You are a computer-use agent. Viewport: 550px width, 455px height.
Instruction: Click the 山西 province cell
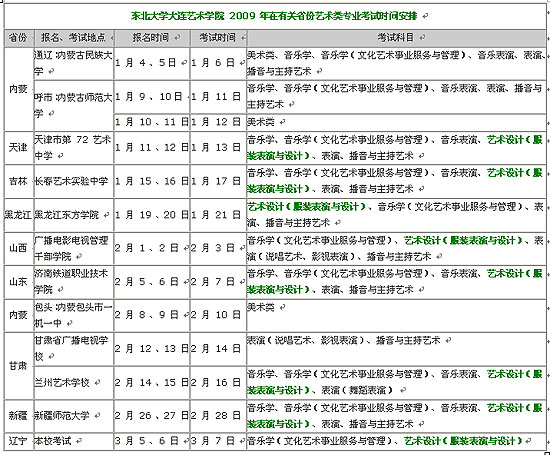tap(19, 248)
